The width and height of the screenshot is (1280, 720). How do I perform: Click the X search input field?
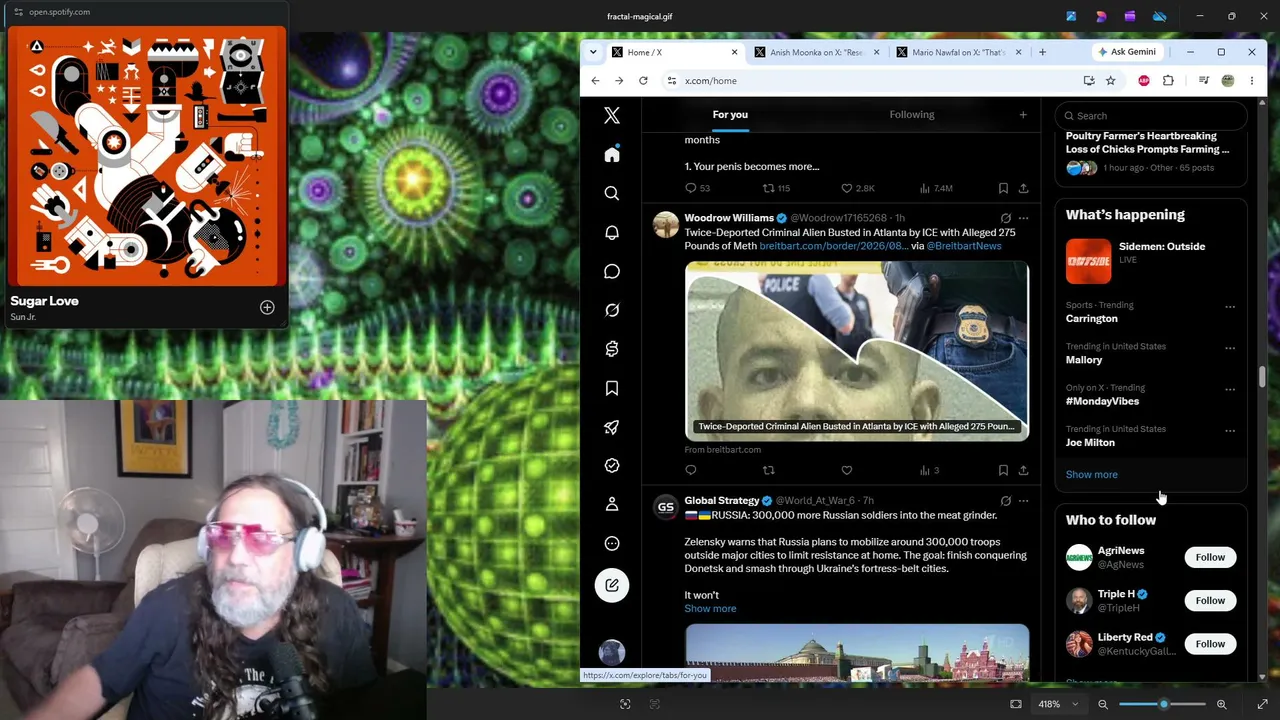1151,116
